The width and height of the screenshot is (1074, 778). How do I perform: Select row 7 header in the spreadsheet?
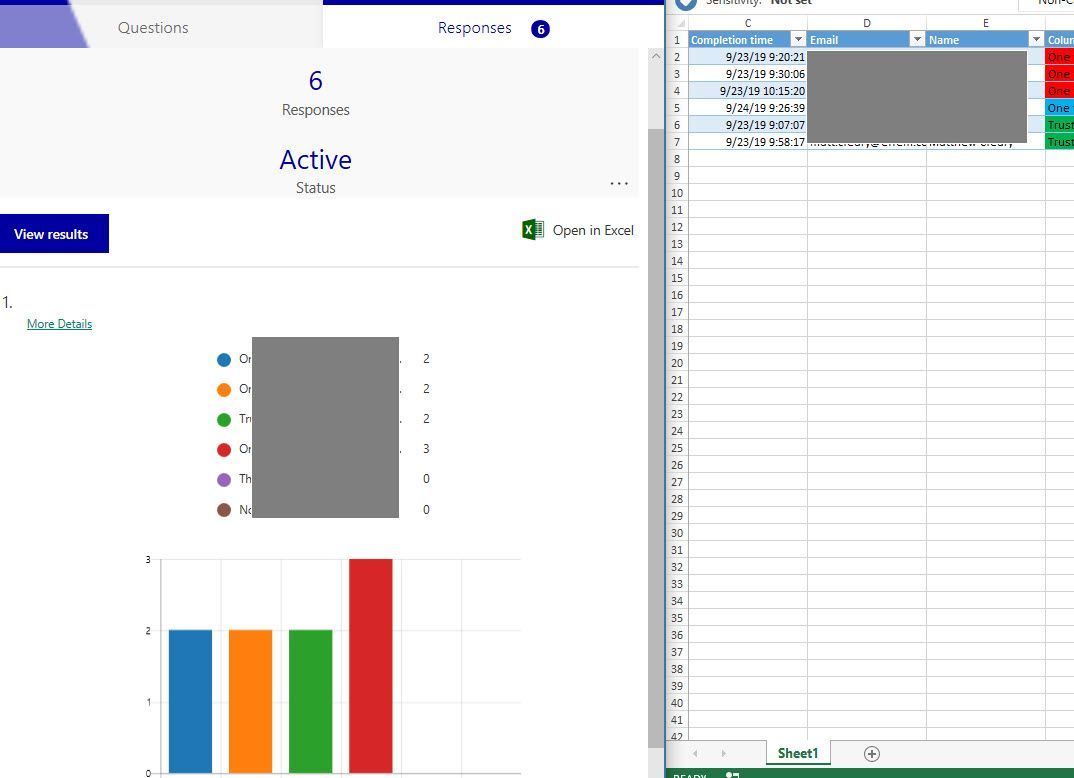[677, 141]
